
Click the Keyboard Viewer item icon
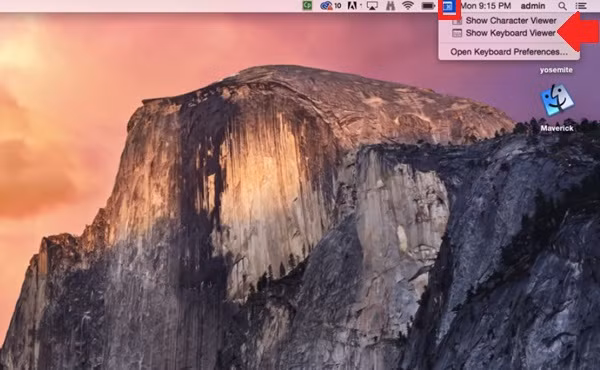coord(457,33)
